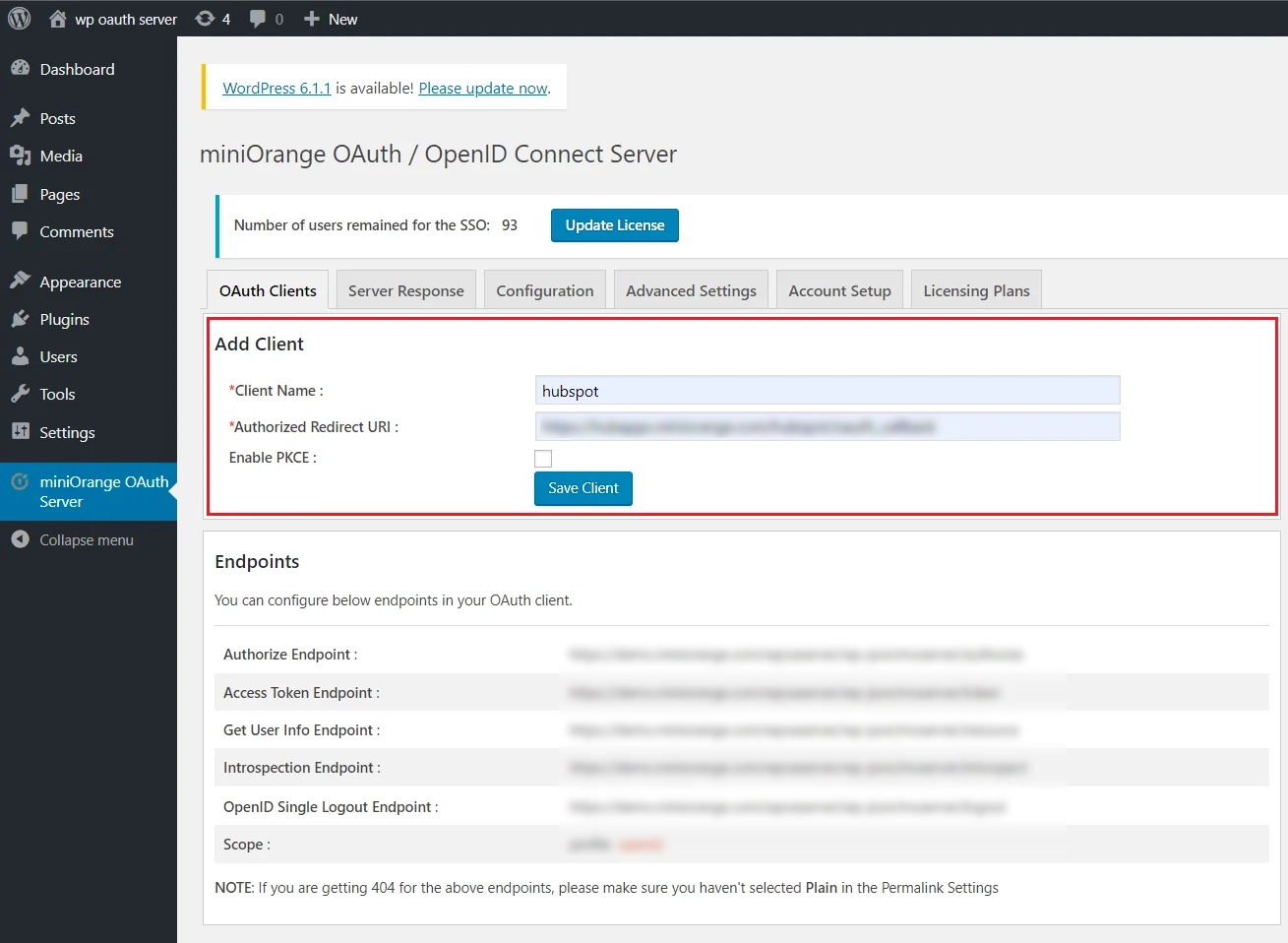Open the Advanced Settings tab
Image resolution: width=1288 pixels, height=943 pixels.
[691, 290]
